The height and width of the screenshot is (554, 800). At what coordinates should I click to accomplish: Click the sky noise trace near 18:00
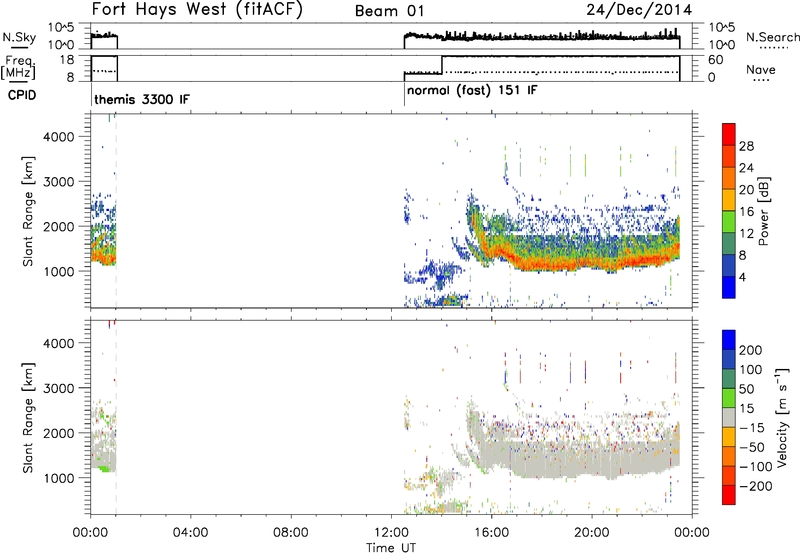coord(541,37)
